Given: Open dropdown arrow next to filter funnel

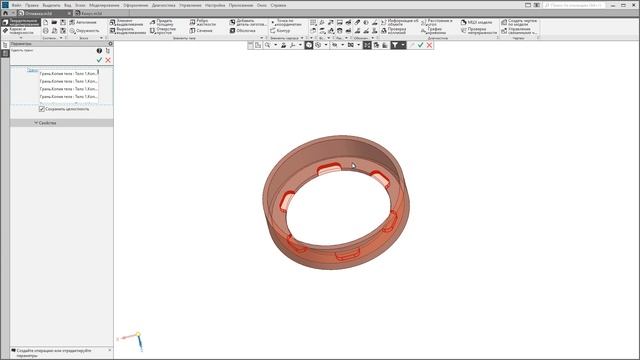Looking at the screenshot, I should click(403, 45).
